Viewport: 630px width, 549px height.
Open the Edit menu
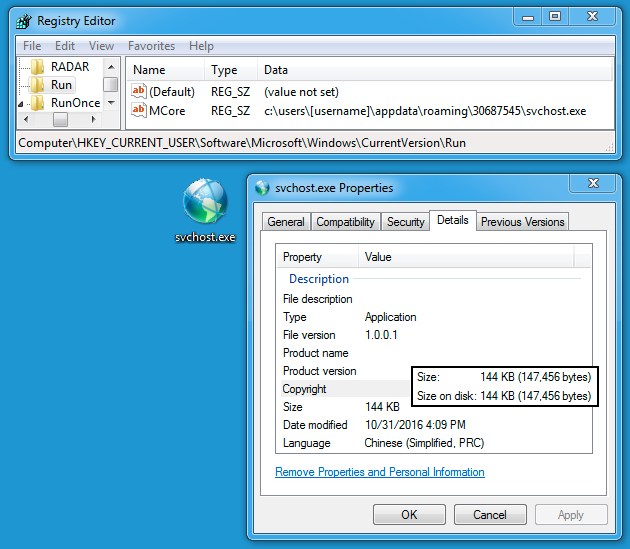[x=65, y=46]
